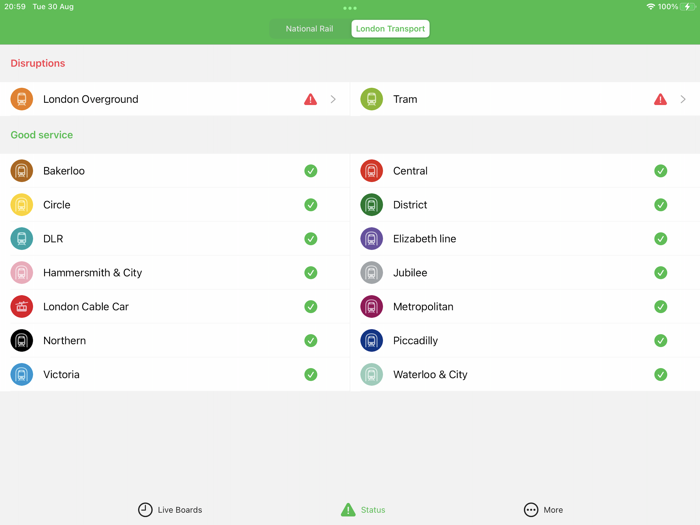700x525 pixels.
Task: Select the London Transport tab
Action: 390,29
